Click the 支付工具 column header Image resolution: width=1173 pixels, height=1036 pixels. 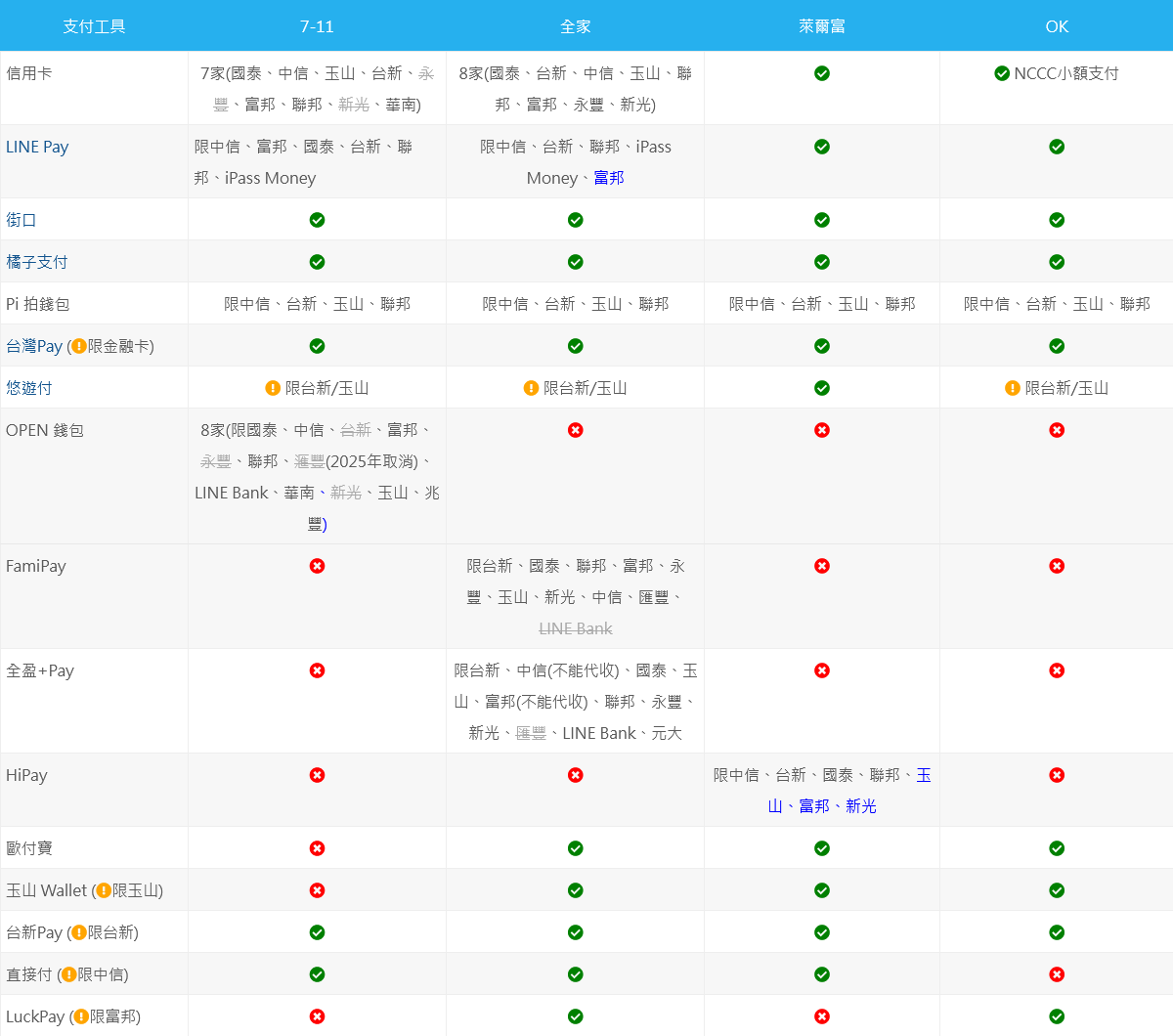point(94,26)
